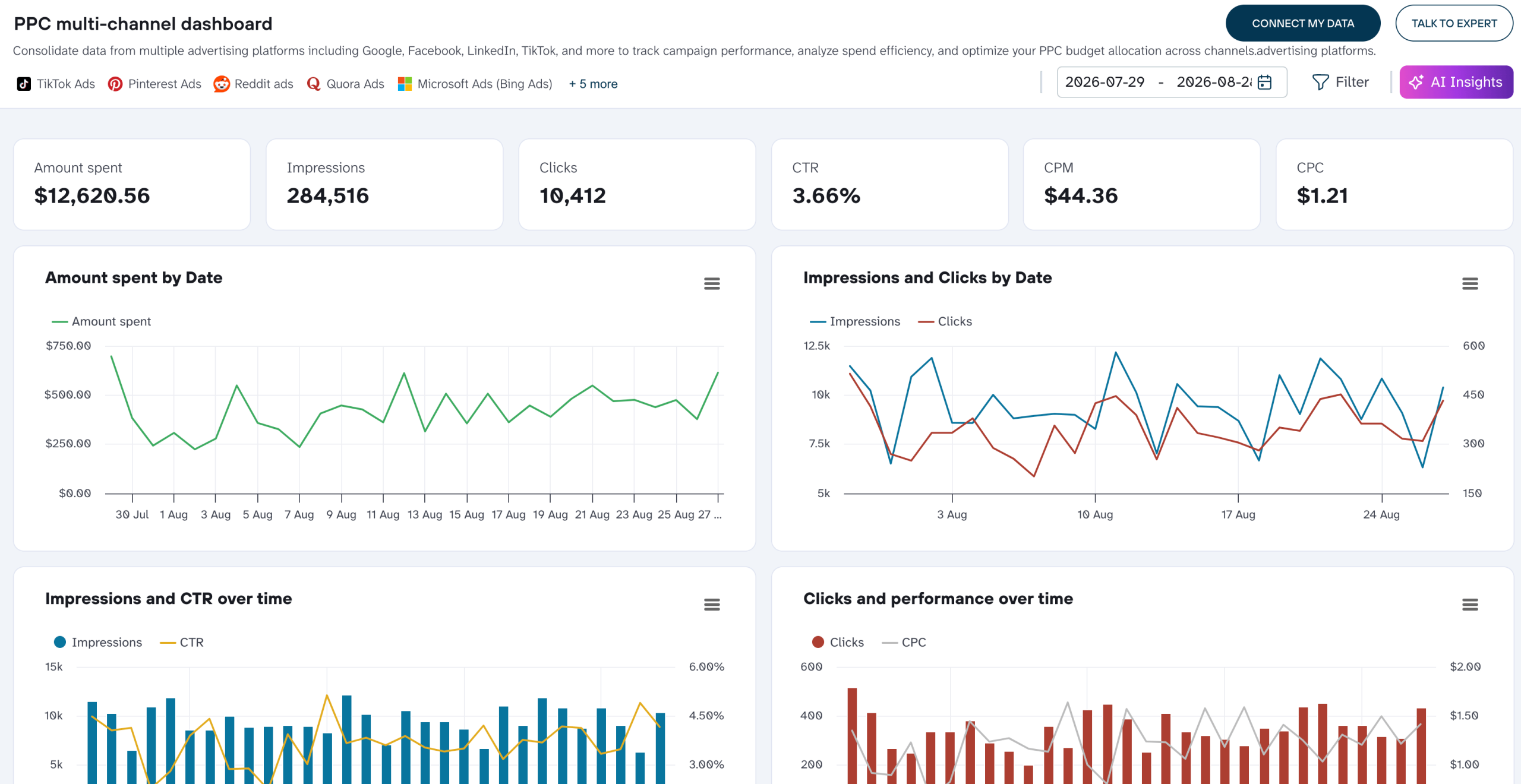Click the AI Insights sparkle icon
Screen dimensions: 1521x784
[x=1416, y=82]
